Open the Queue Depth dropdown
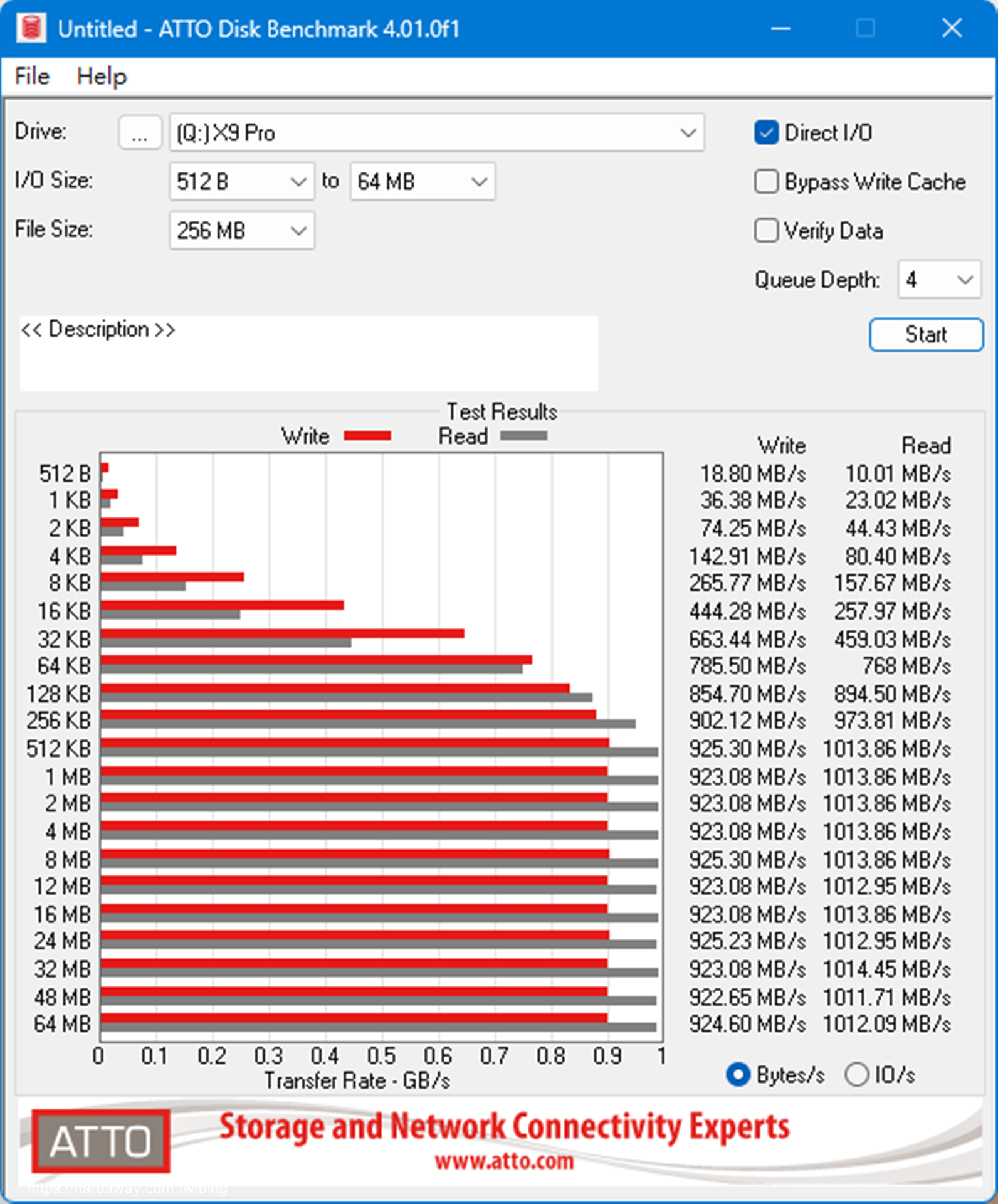998x1204 pixels. [938, 280]
